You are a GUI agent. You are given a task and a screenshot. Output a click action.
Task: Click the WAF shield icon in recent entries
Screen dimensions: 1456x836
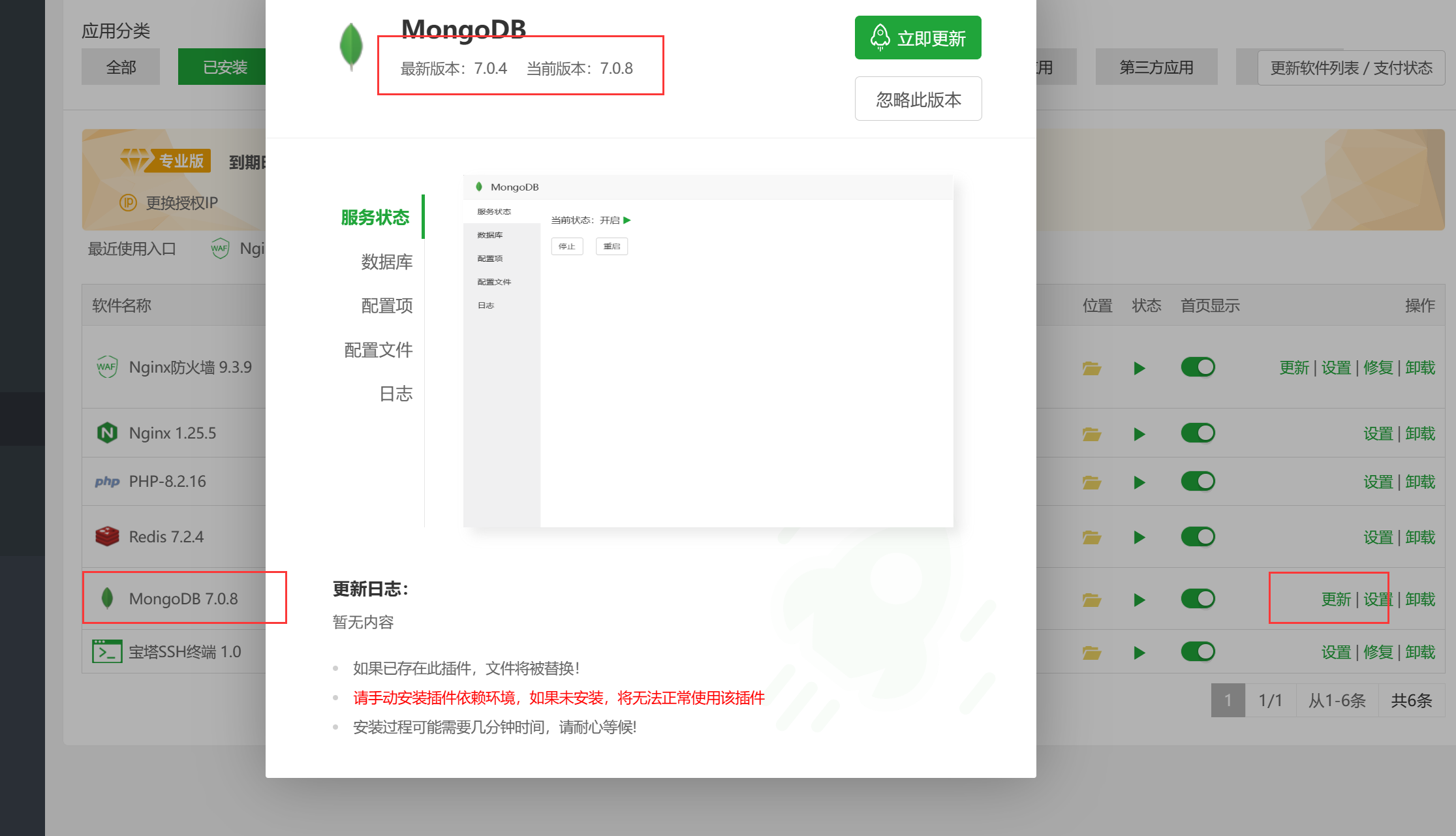[x=220, y=249]
